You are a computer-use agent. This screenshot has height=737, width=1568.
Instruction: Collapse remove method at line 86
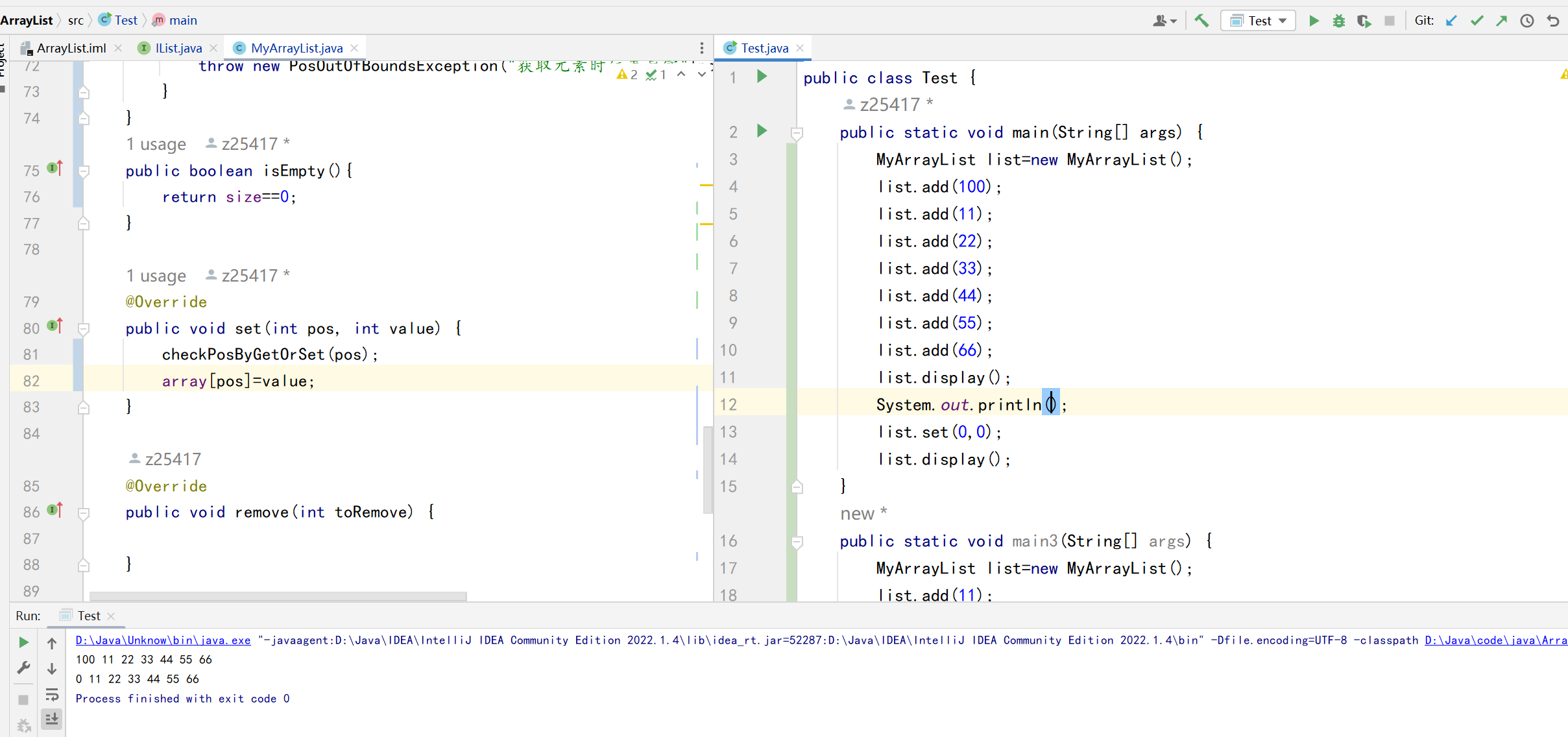(84, 513)
